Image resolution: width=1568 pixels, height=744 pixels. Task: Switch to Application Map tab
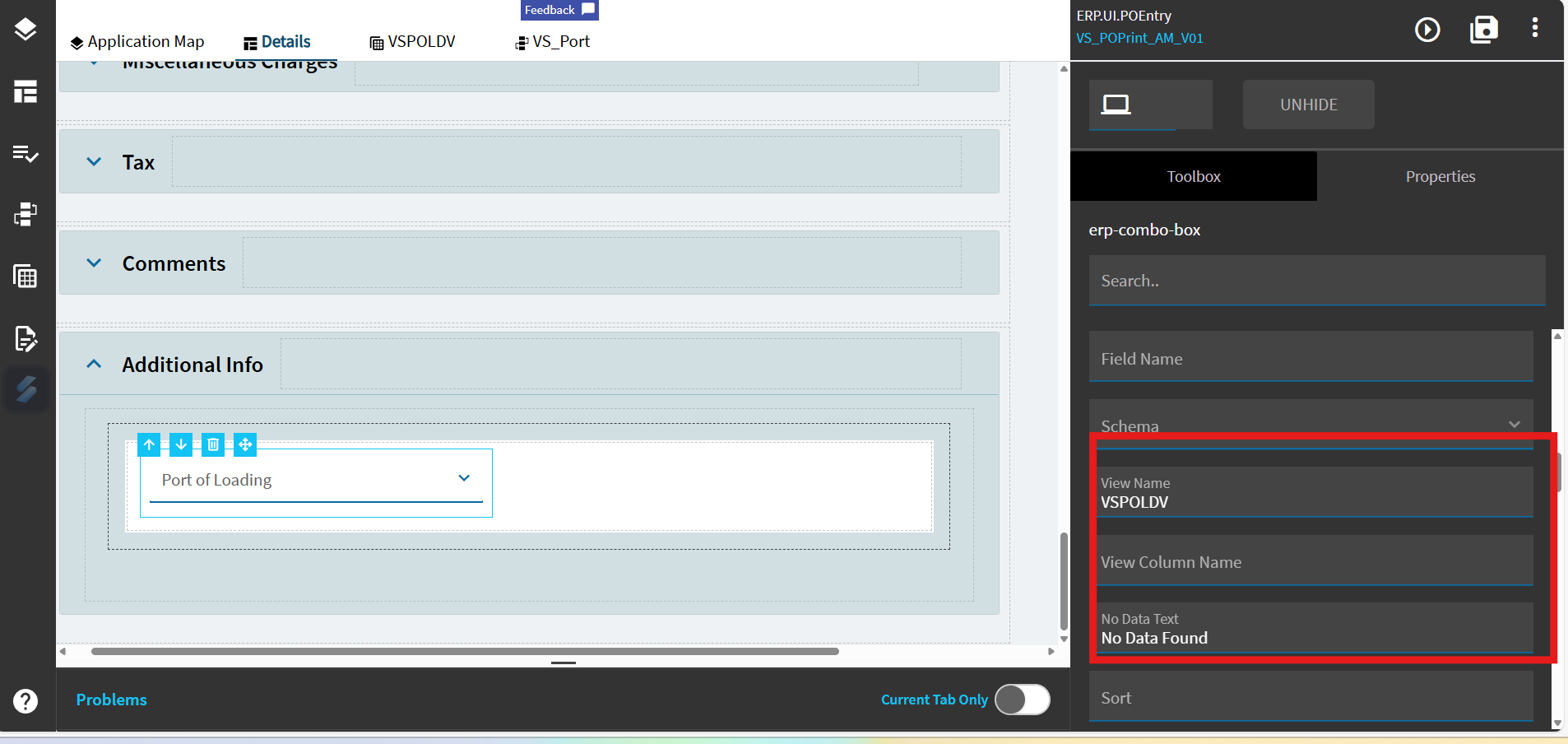137,42
